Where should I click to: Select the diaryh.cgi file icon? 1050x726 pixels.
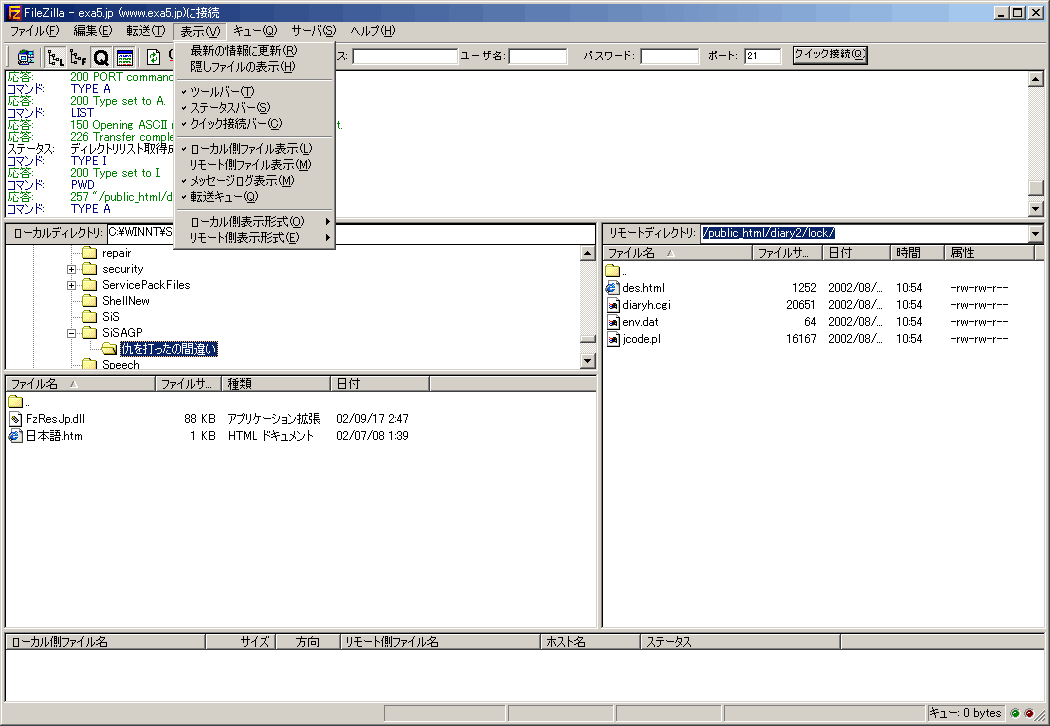612,305
